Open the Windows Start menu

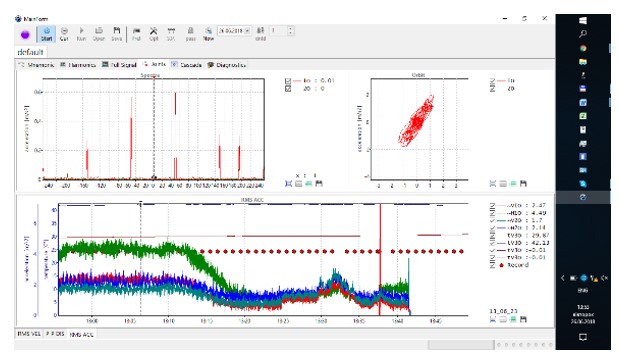(583, 21)
